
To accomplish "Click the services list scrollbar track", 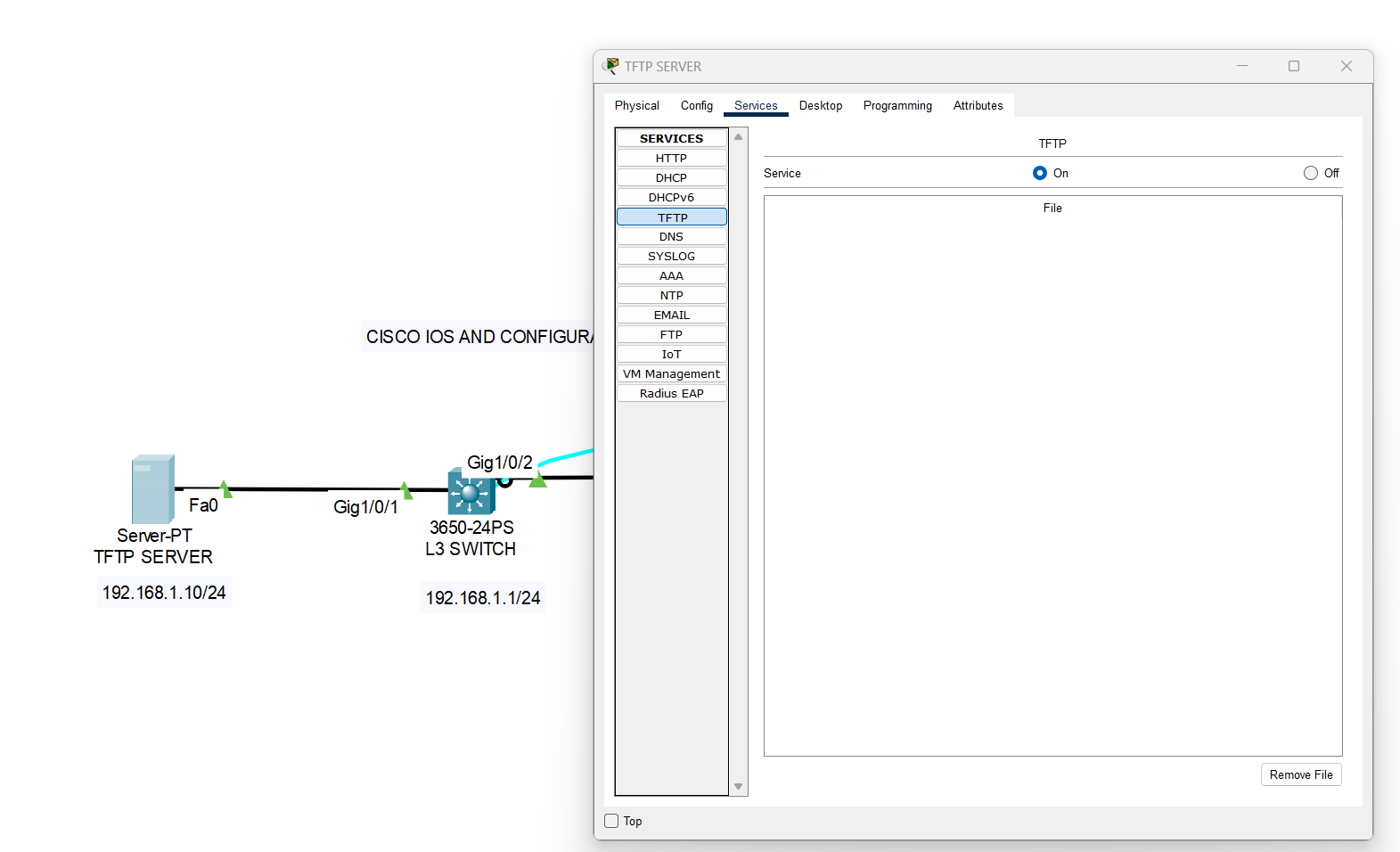I will point(738,535).
